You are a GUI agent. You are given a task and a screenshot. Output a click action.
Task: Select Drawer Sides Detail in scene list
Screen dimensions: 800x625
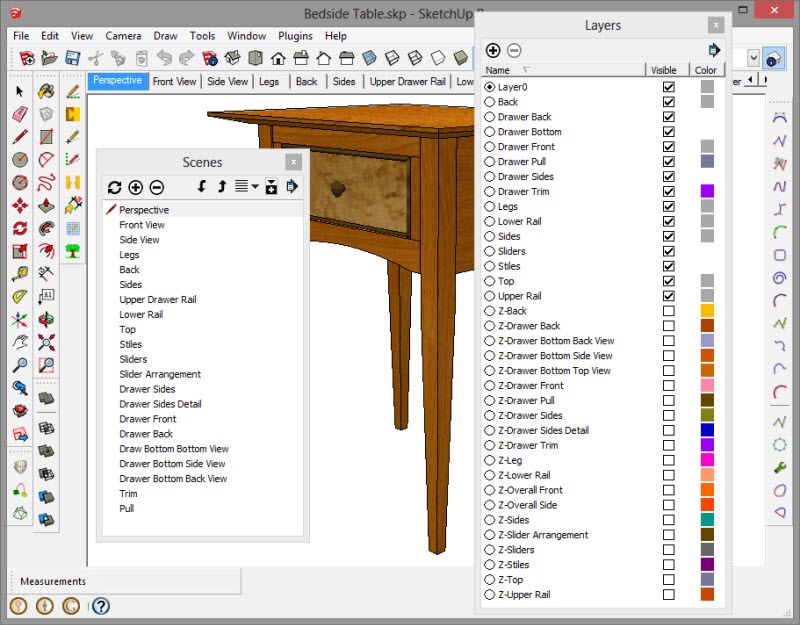(x=160, y=404)
